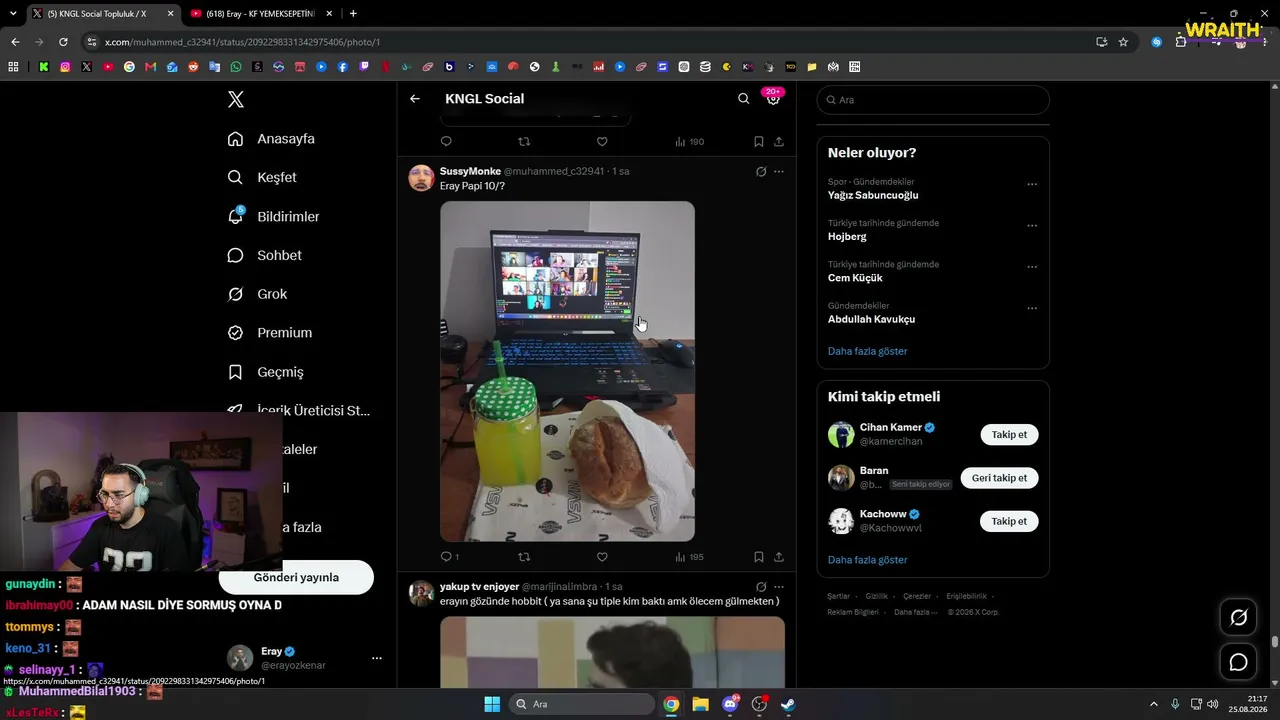Open the Facebook bookmark

pos(343,67)
